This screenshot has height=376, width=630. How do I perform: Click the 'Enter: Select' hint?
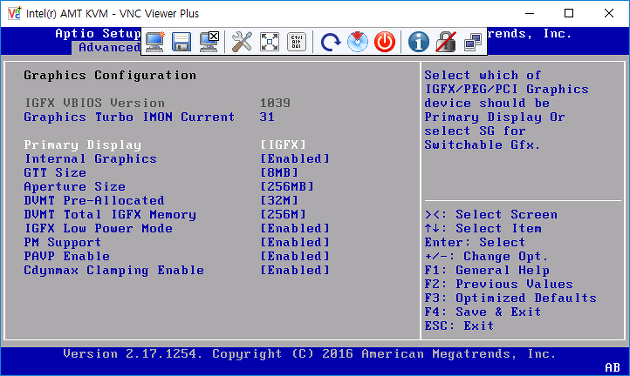(x=475, y=242)
